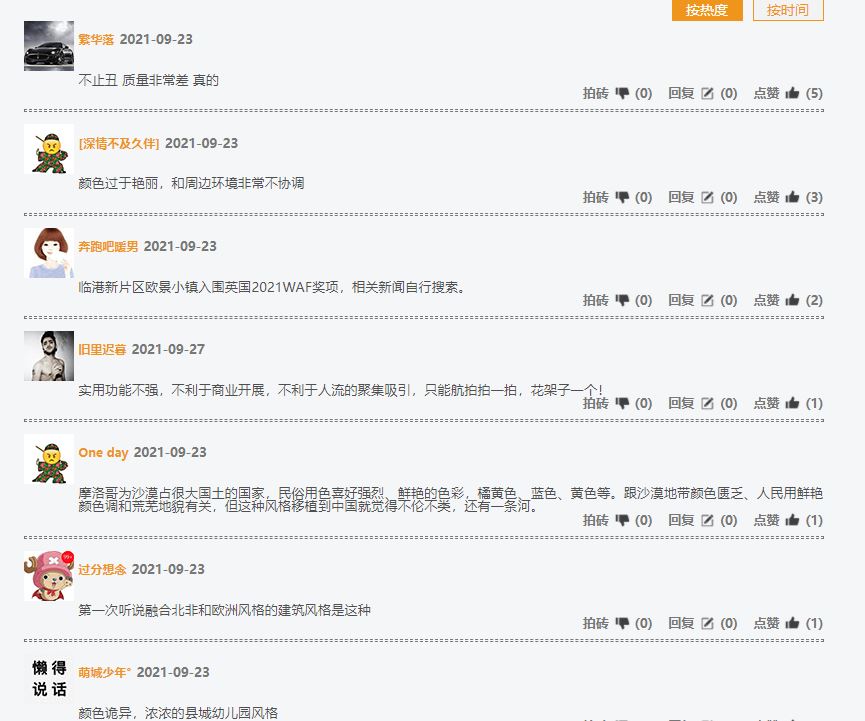Viewport: 865px width, 721px height.
Task: Click username 萌城少年°
Action: click(x=105, y=673)
